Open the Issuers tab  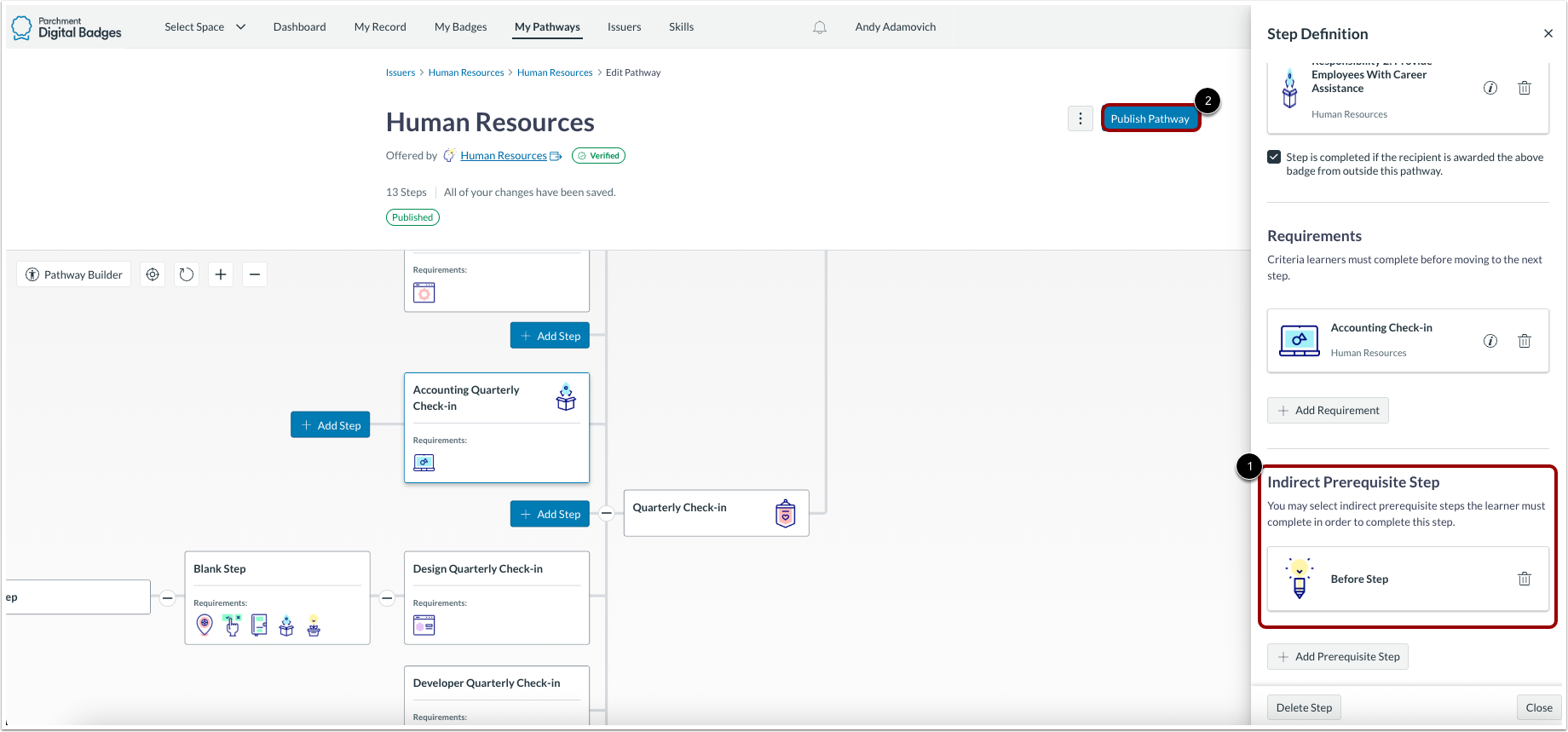pyautogui.click(x=624, y=27)
